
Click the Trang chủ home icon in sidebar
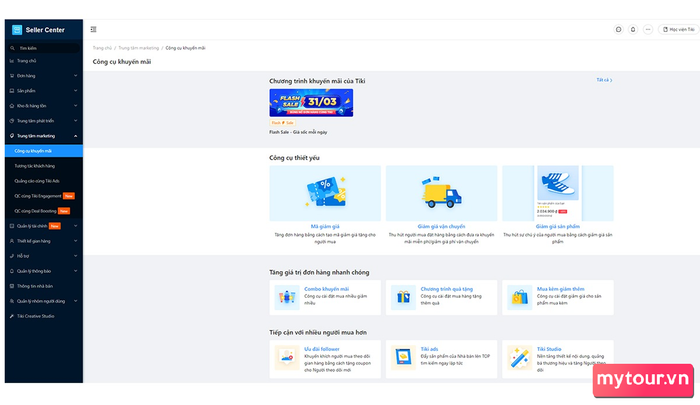coord(12,61)
